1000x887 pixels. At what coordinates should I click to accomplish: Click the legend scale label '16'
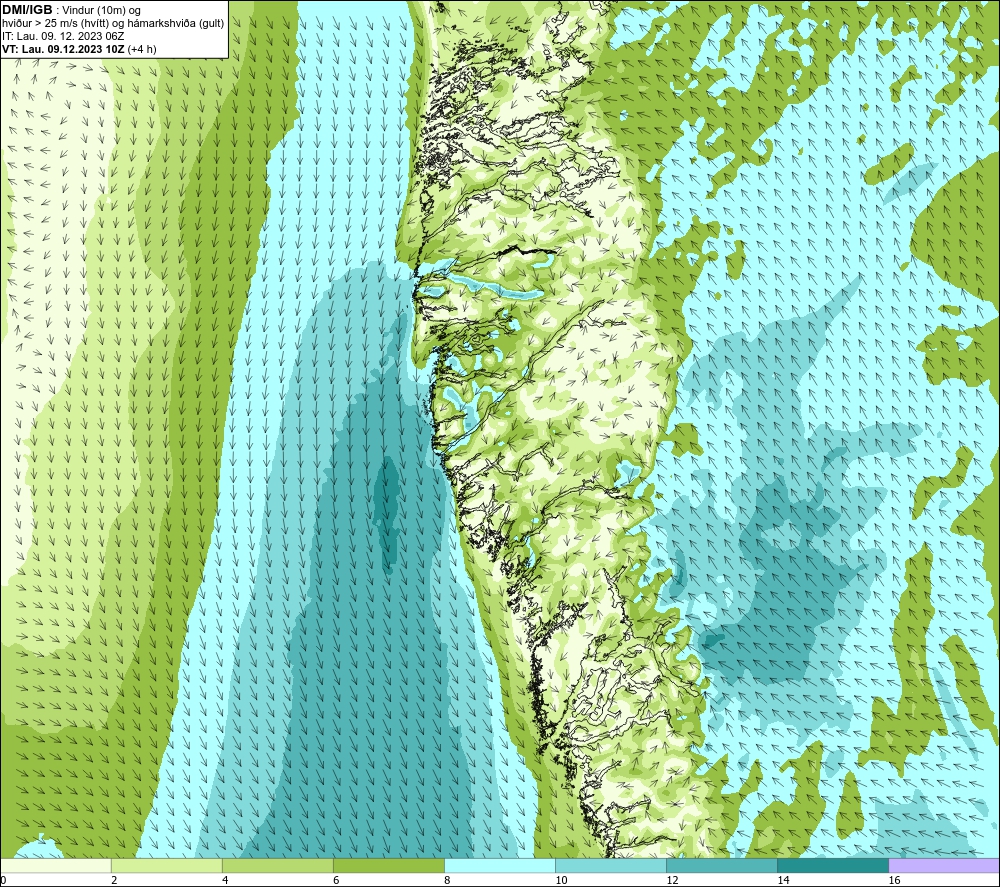click(x=894, y=880)
